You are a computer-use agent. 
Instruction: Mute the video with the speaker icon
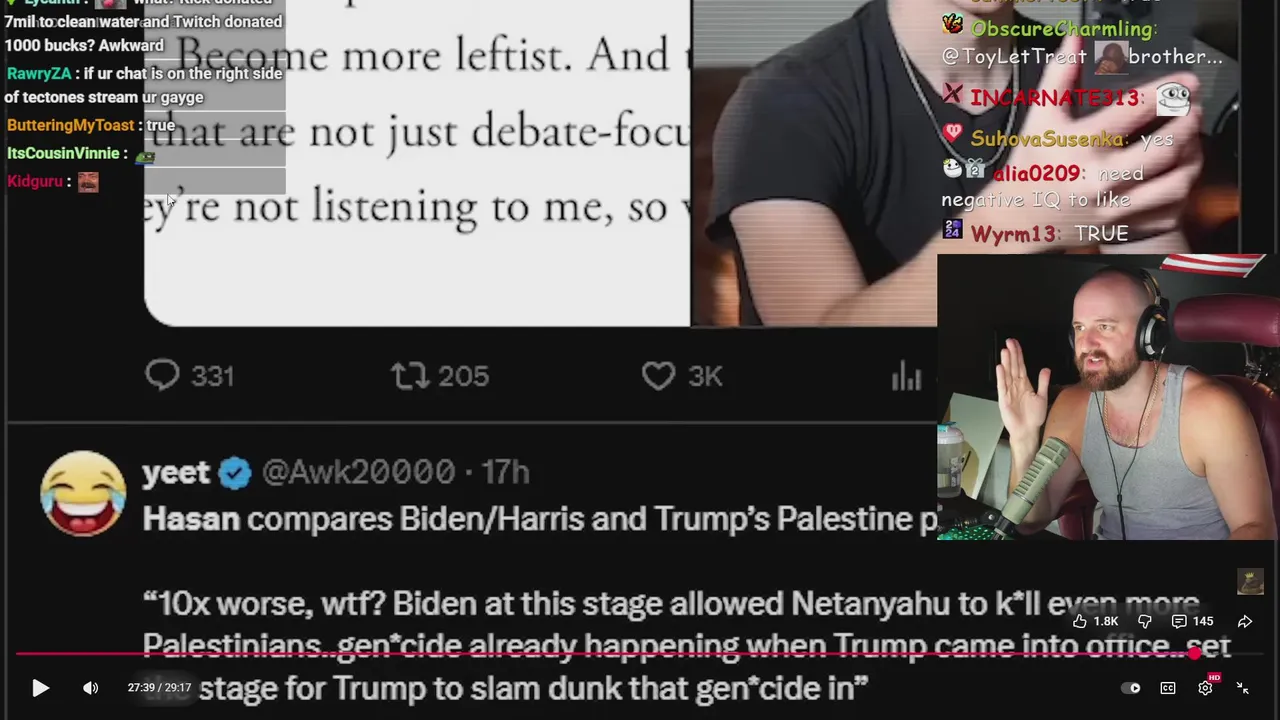click(x=91, y=688)
